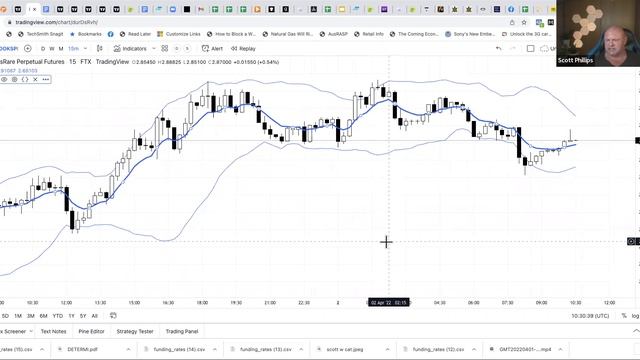Select the 1Y date range
This screenshot has height=360, width=640.
tap(71, 316)
